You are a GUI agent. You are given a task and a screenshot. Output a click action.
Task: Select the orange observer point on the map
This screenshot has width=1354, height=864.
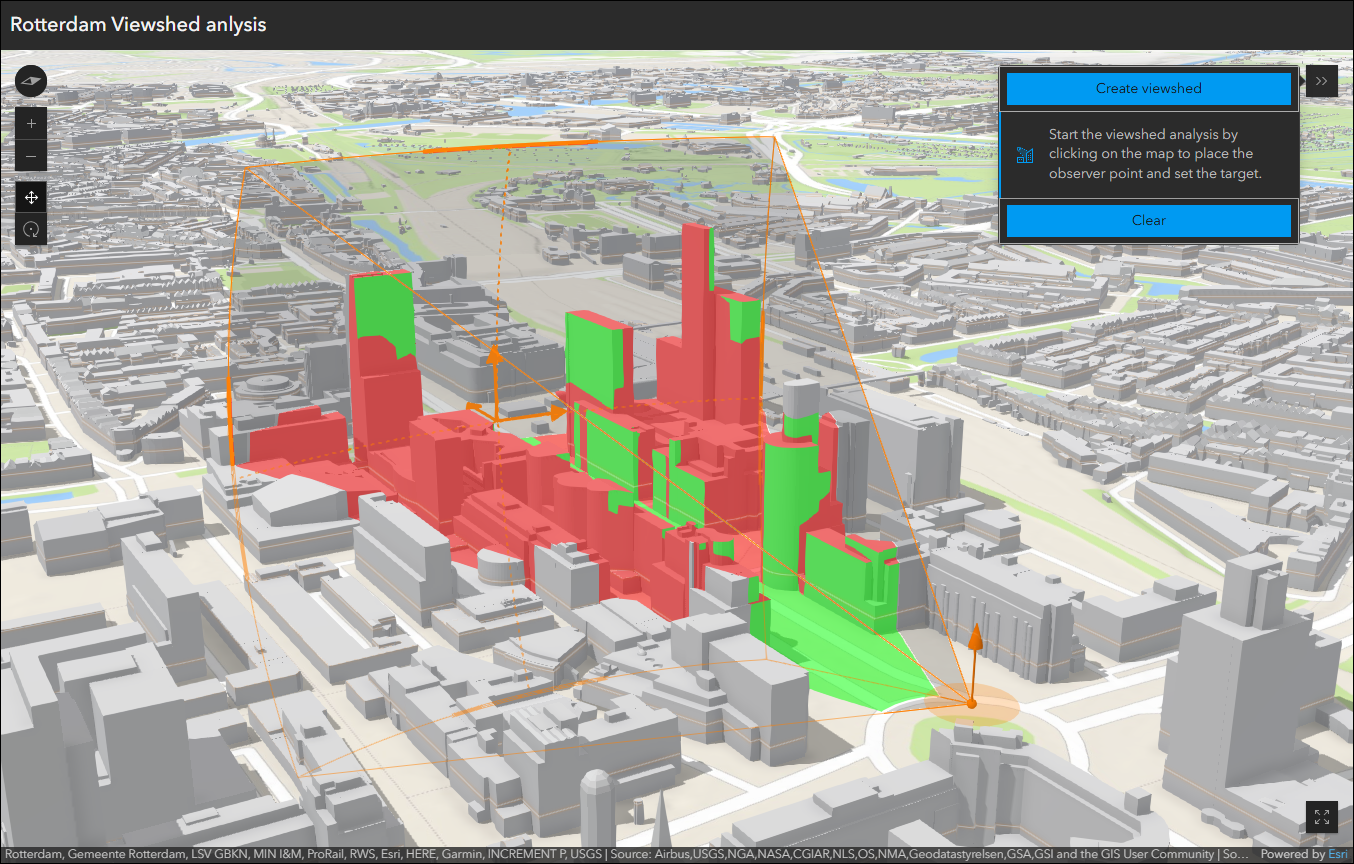[971, 704]
